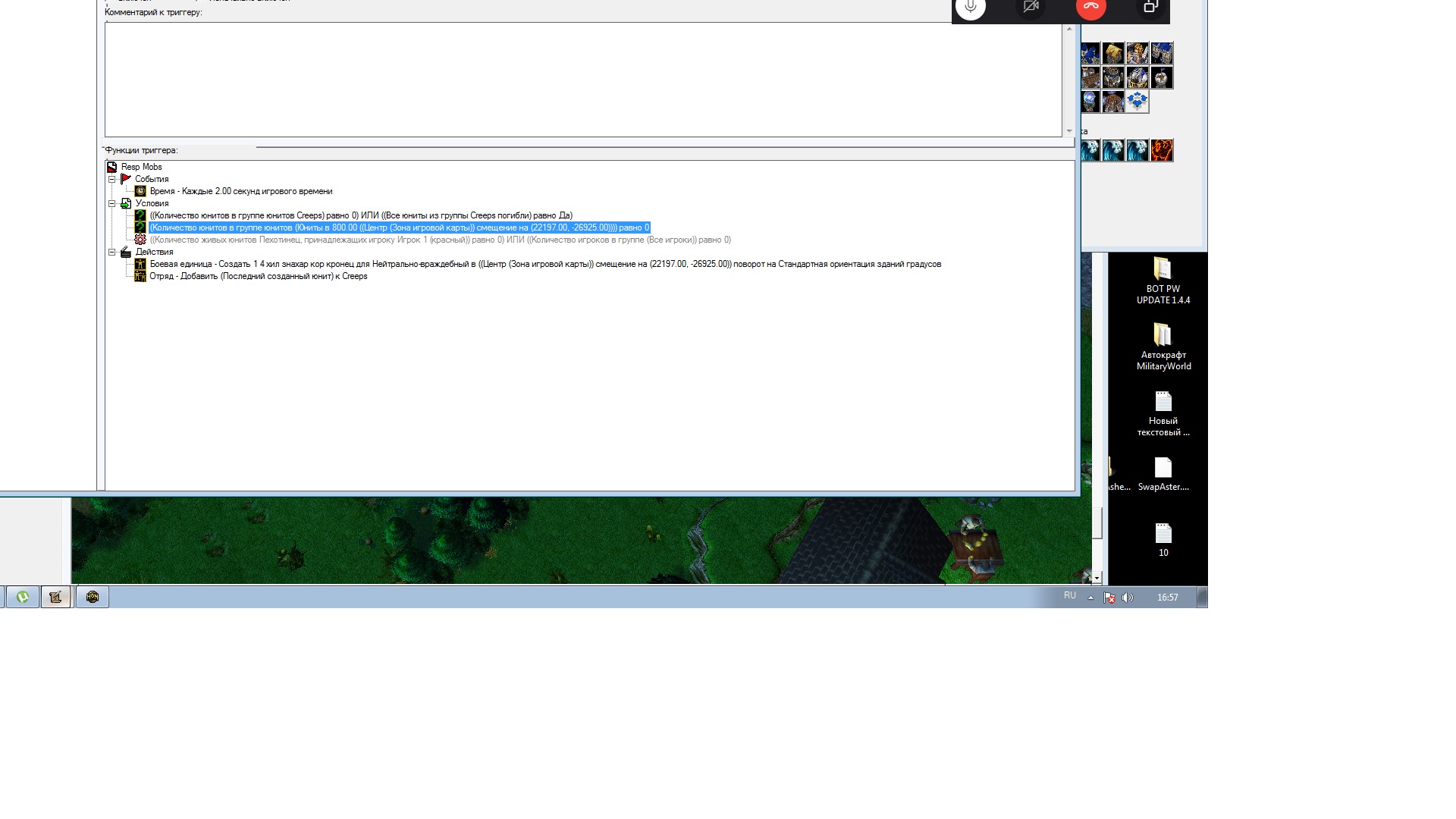1456x819 pixels.
Task: Select the Отряд - Добавить action
Action: [258, 277]
